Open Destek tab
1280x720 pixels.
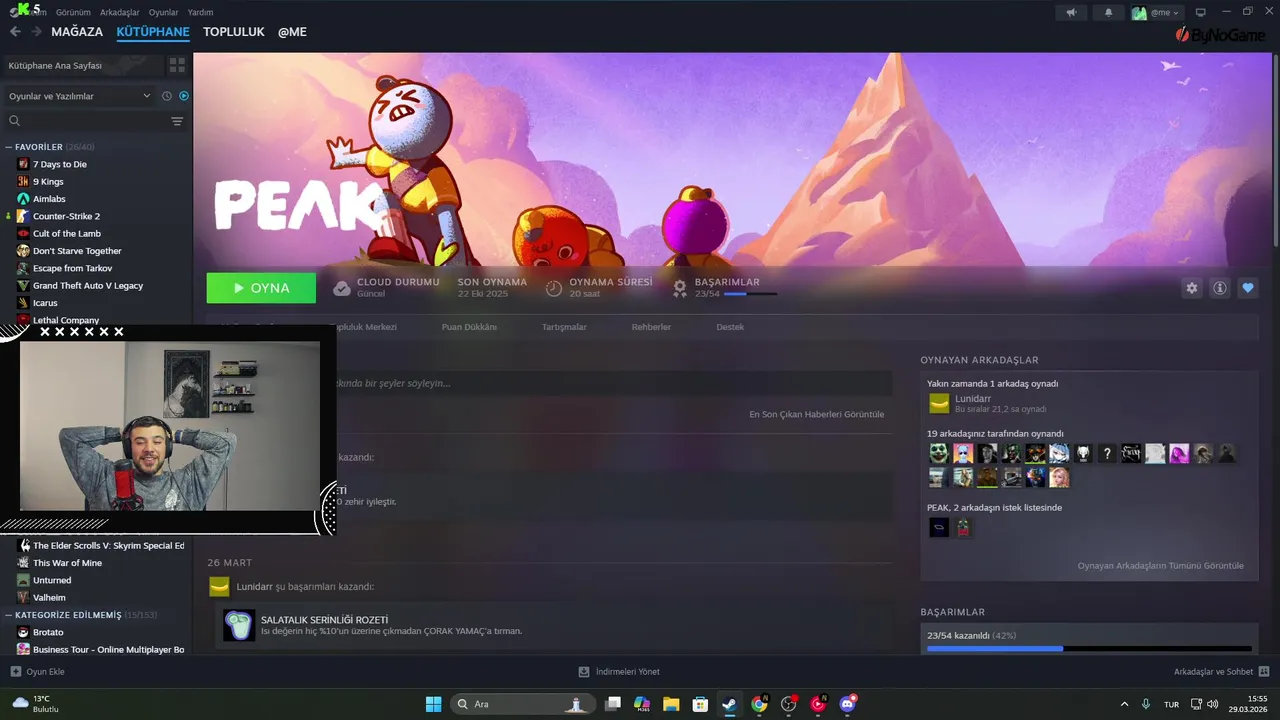tap(730, 327)
